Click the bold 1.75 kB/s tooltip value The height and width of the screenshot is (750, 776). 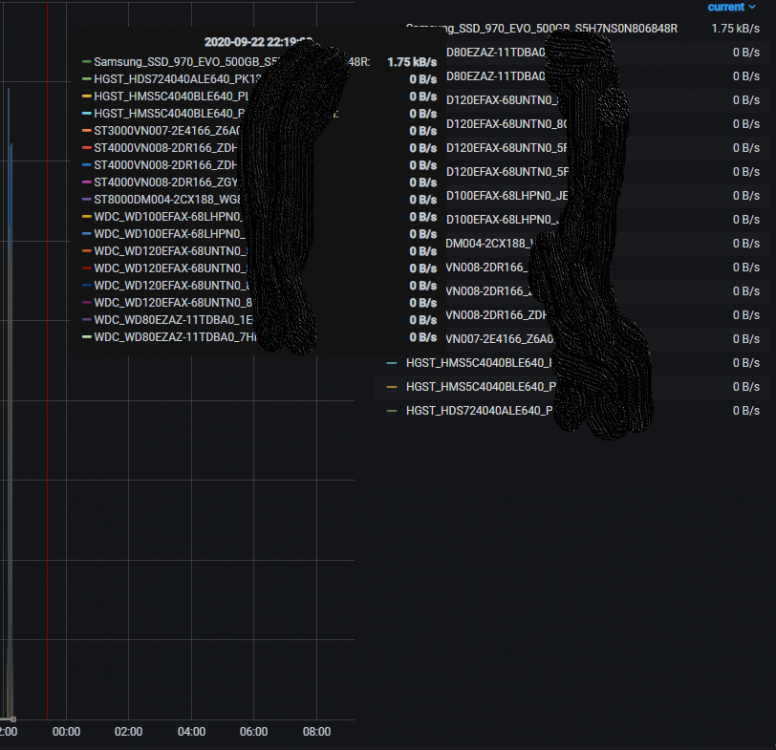point(412,62)
